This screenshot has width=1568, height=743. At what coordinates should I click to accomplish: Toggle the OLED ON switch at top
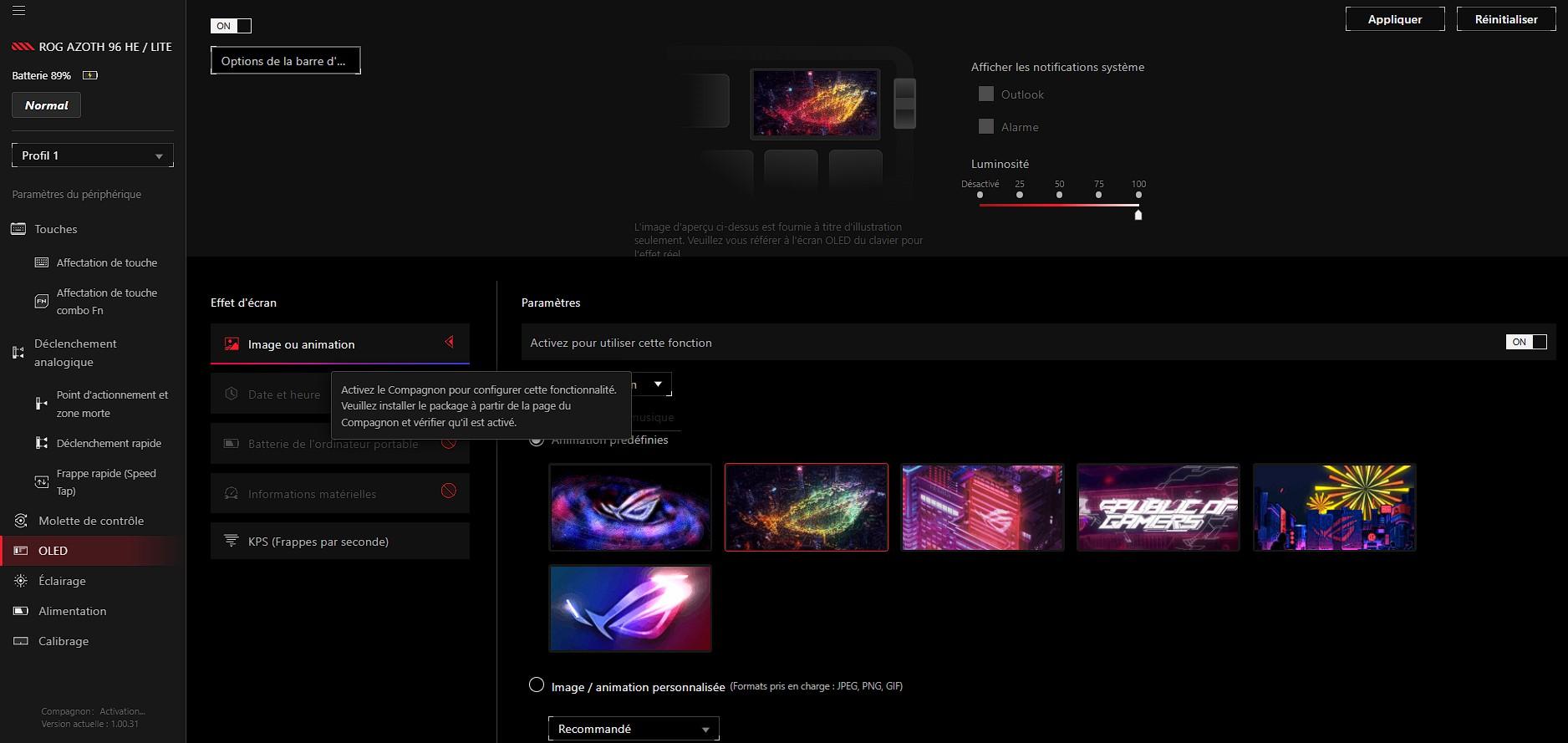231,26
